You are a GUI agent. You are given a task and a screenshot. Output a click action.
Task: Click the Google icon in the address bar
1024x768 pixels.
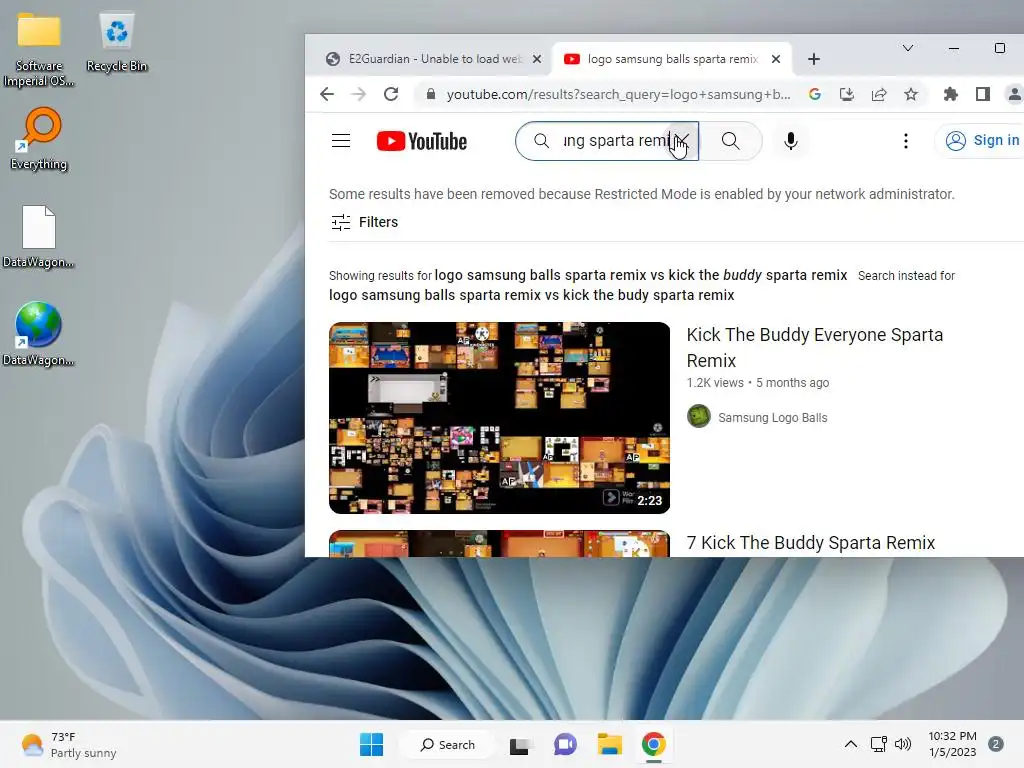point(814,94)
